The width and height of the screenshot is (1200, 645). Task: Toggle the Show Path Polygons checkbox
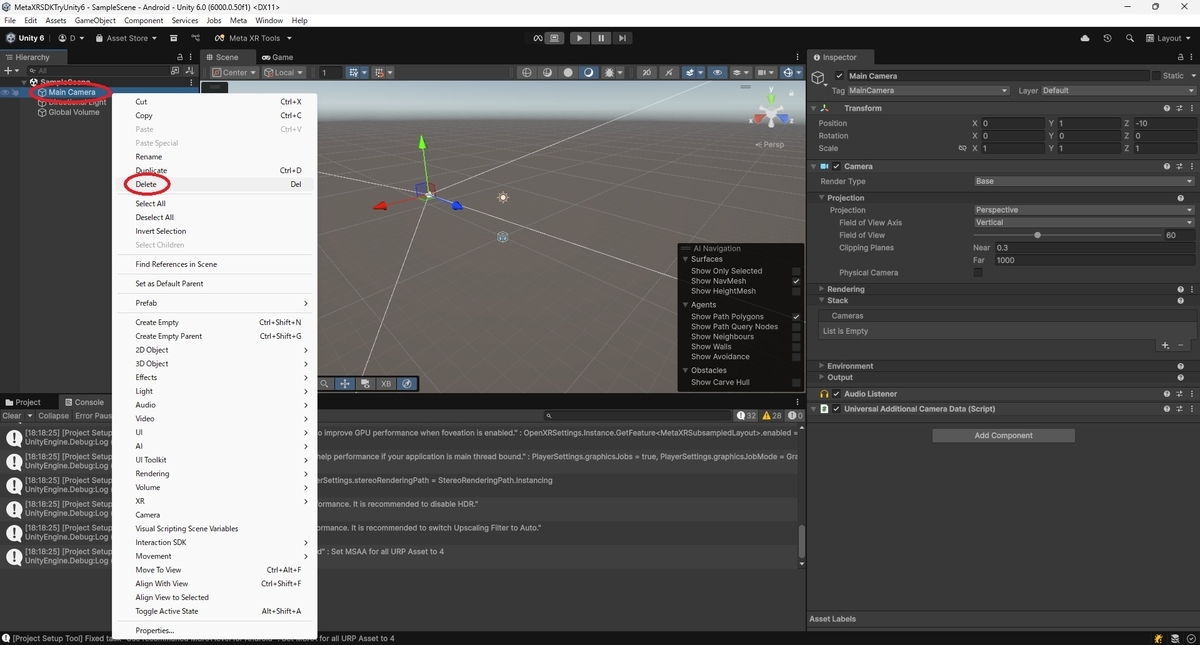(x=796, y=316)
